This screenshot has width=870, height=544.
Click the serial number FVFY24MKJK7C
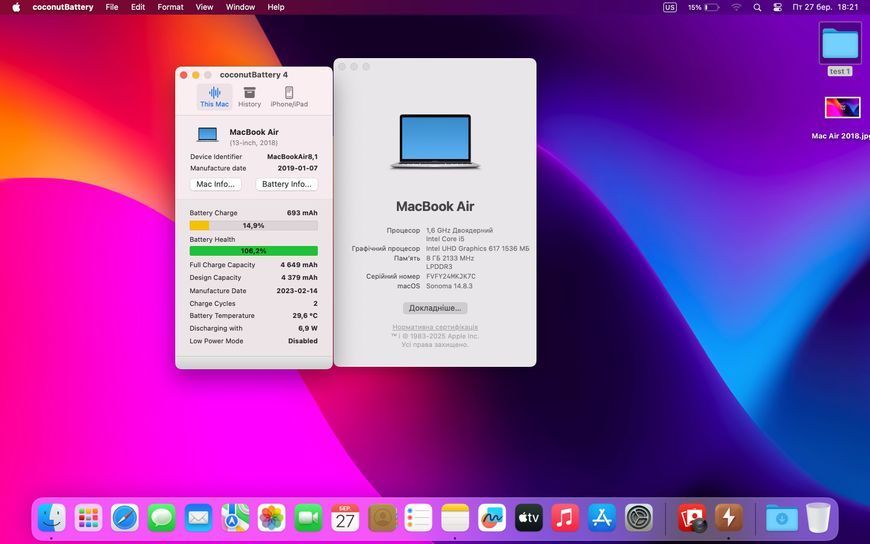click(451, 276)
